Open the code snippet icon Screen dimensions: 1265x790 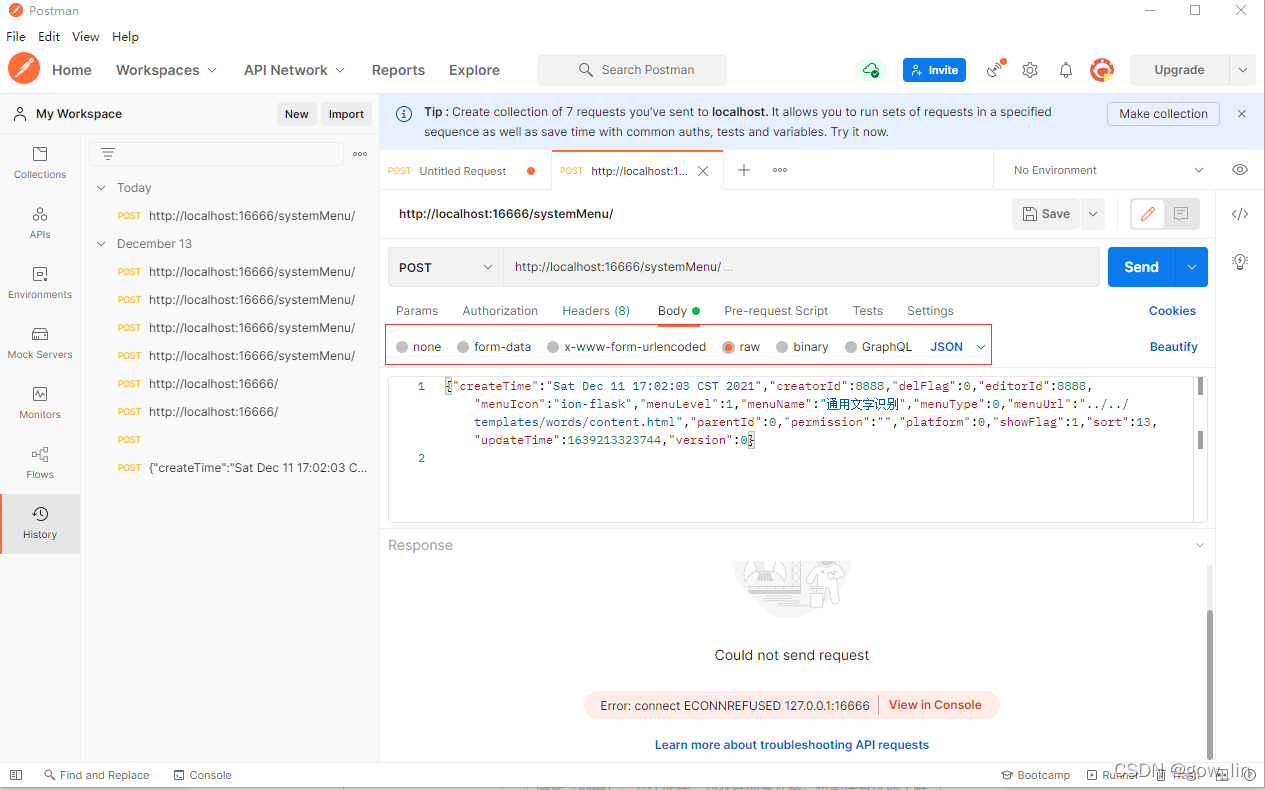tap(1240, 214)
